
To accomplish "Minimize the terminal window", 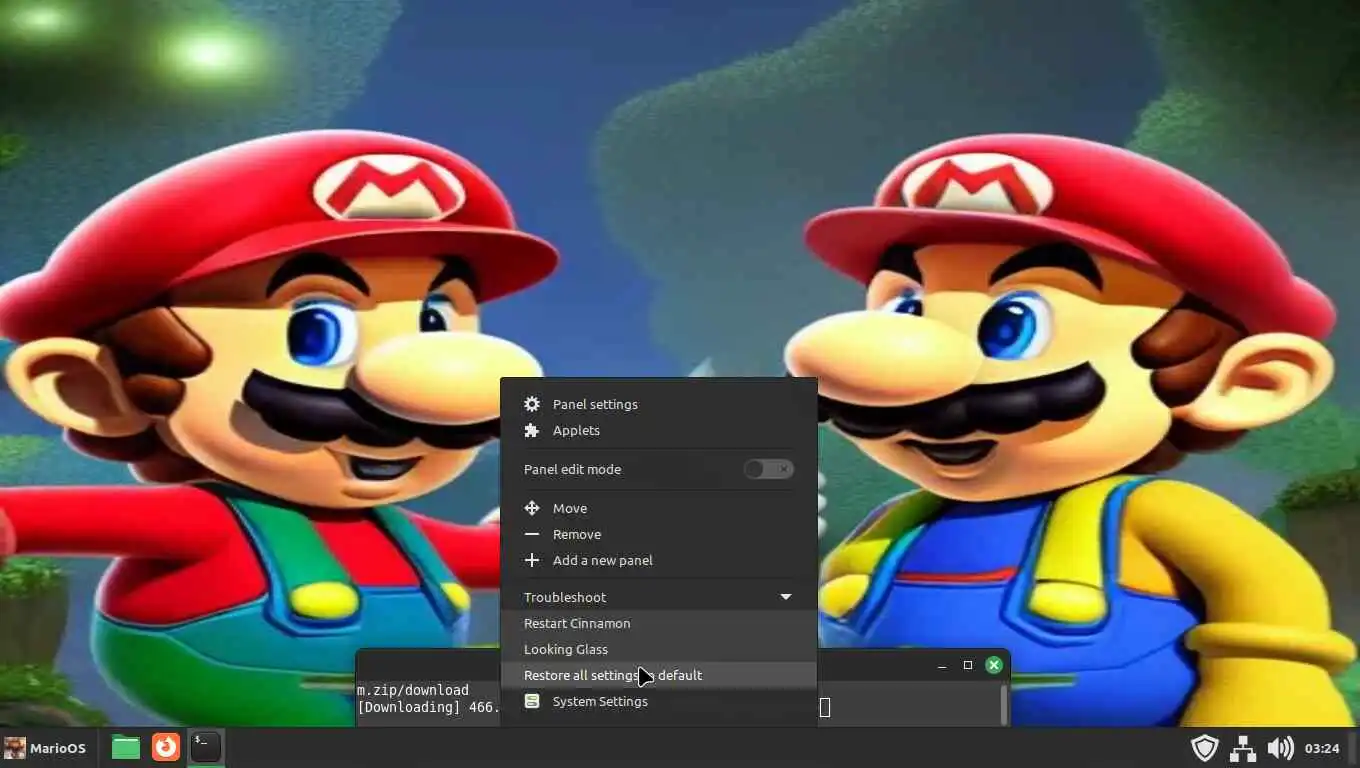I will [942, 665].
